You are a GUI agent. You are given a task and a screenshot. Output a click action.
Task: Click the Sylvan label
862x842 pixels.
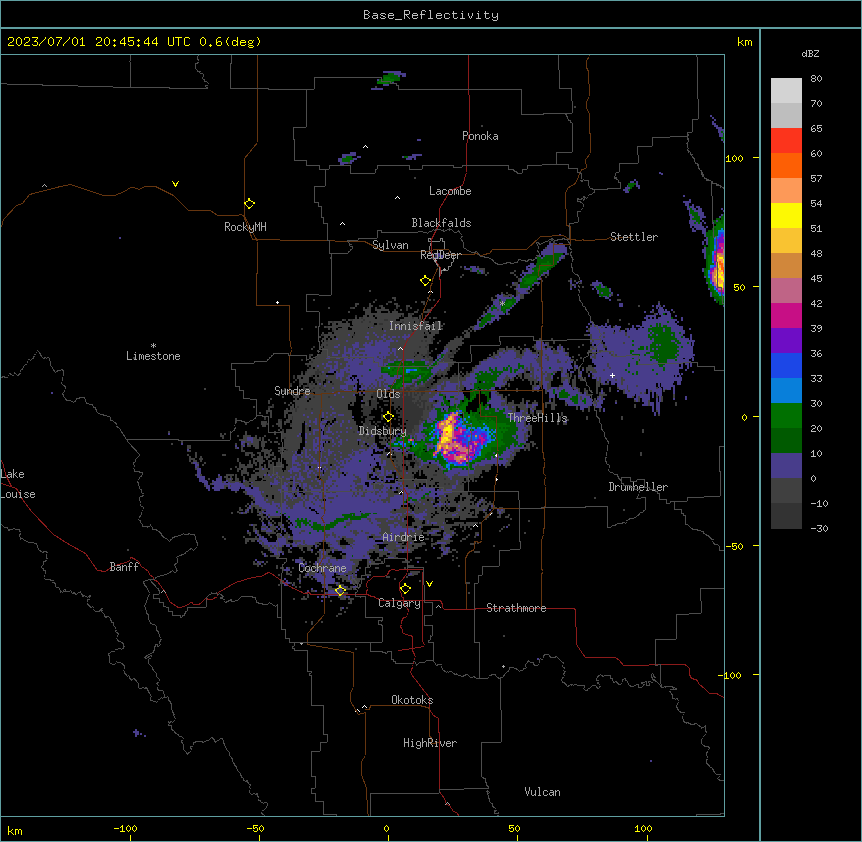click(390, 245)
